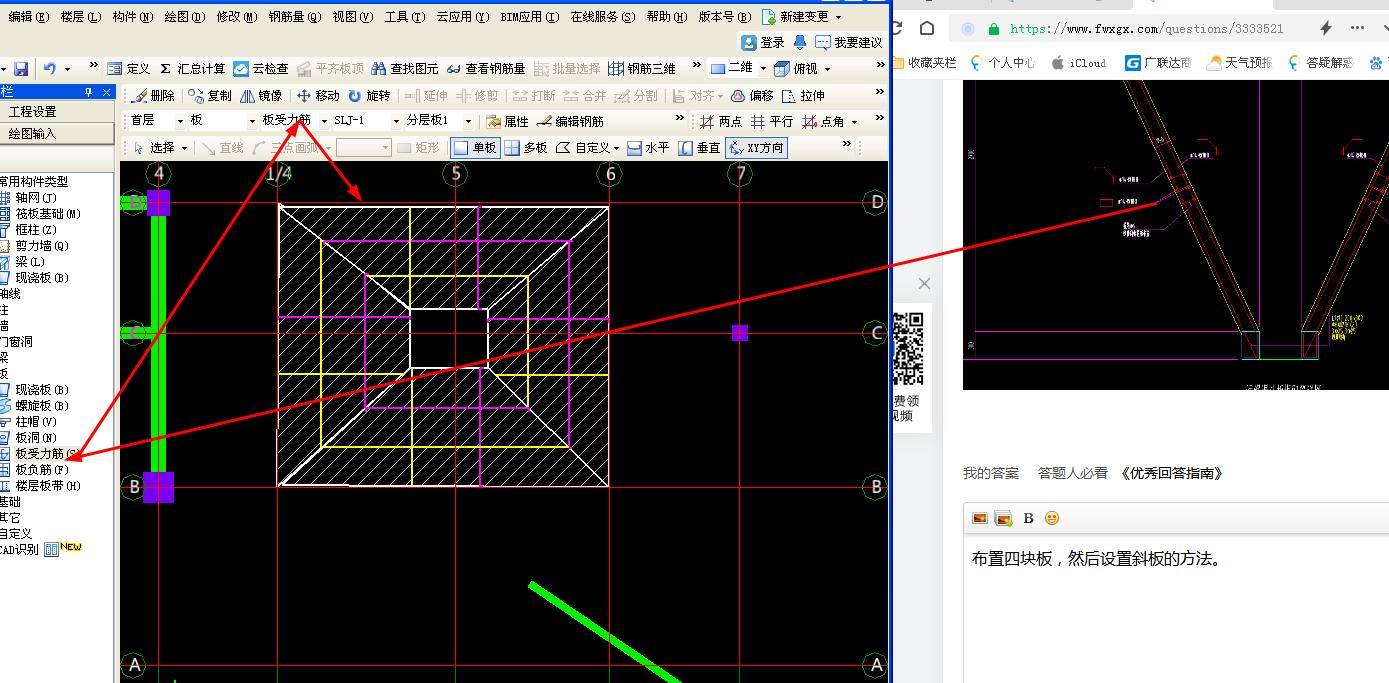Open 属性 properties panel
The height and width of the screenshot is (683, 1389).
[x=507, y=121]
